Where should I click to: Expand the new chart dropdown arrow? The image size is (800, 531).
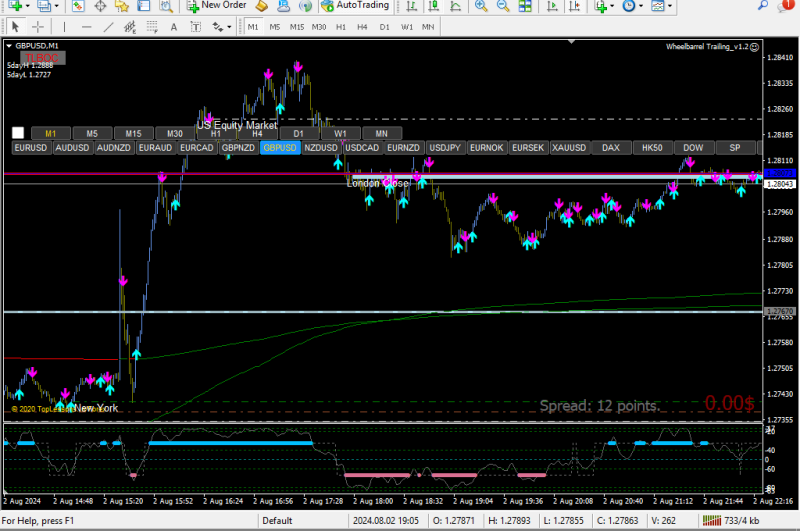(x=27, y=6)
